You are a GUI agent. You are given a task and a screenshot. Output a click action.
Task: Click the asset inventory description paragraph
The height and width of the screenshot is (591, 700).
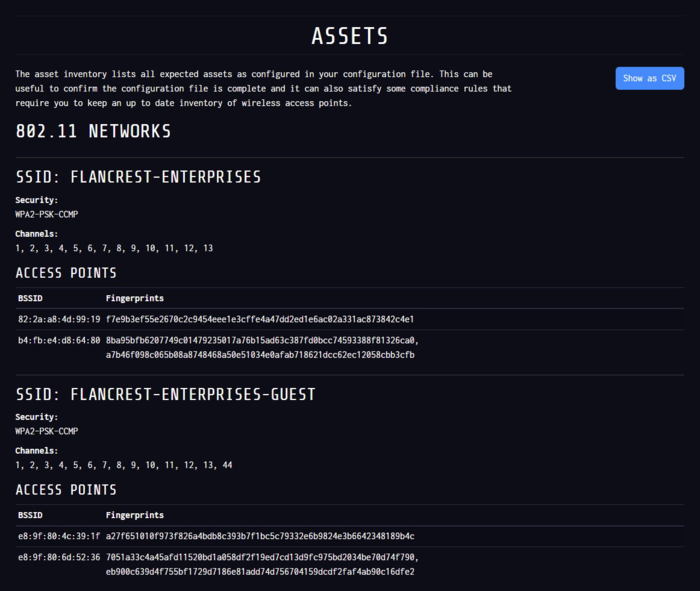[x=263, y=88]
